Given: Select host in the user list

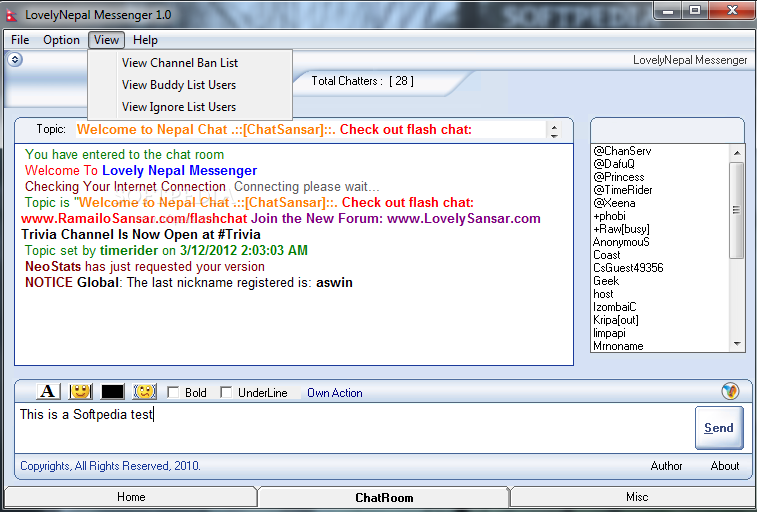Looking at the screenshot, I should [603, 294].
